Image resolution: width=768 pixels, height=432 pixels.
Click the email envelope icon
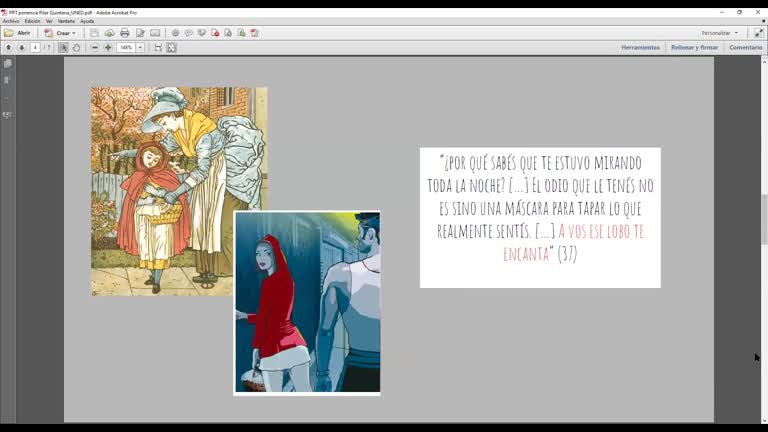point(155,33)
